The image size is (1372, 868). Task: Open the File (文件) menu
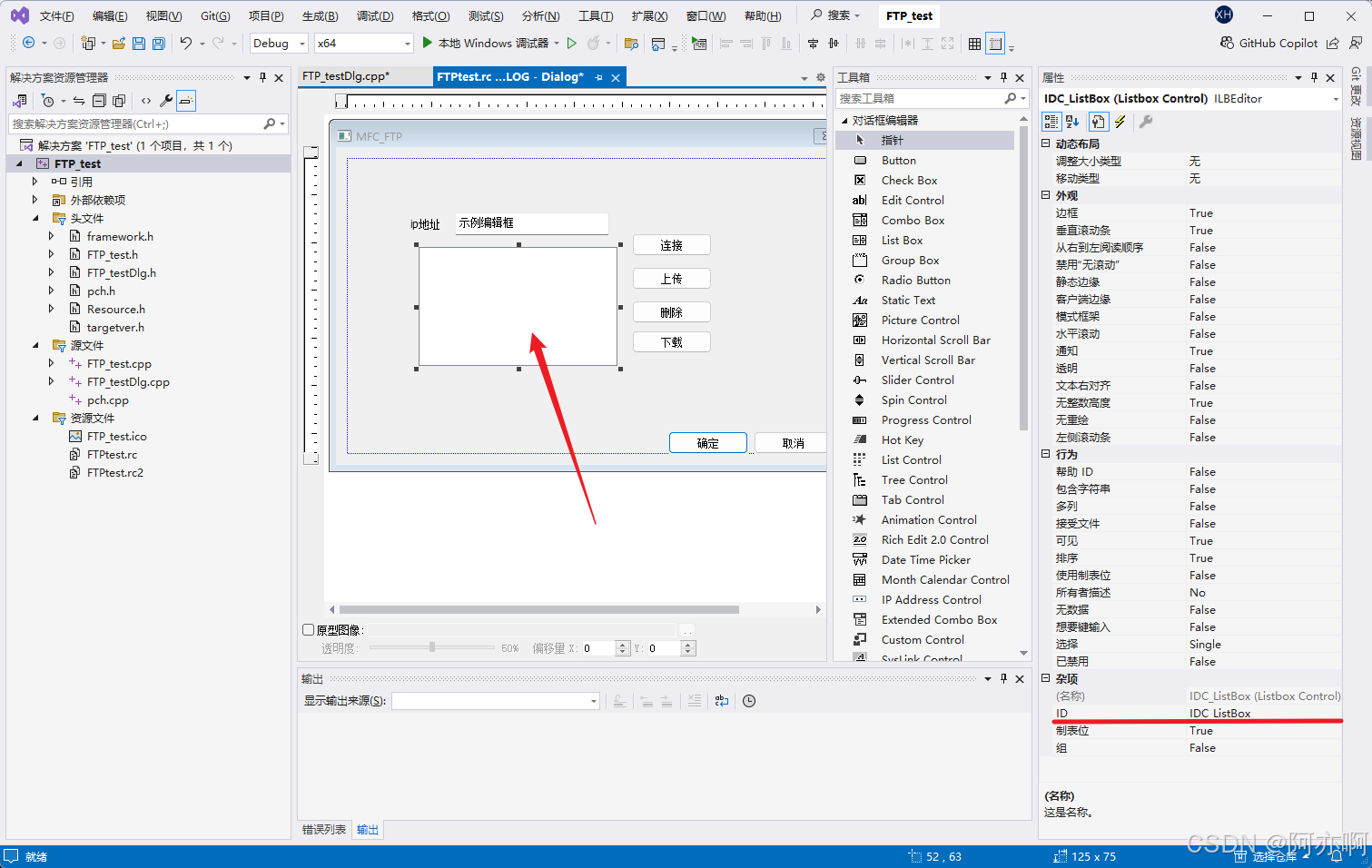click(x=57, y=16)
